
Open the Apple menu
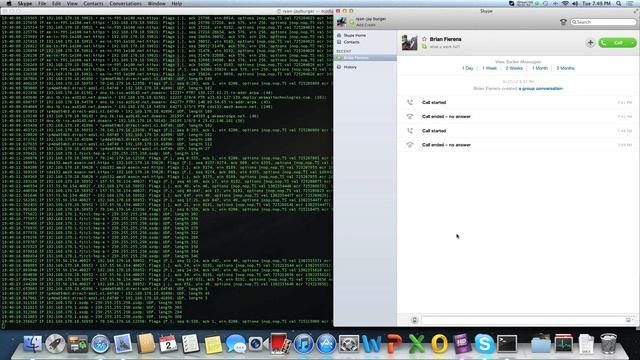coord(9,3)
